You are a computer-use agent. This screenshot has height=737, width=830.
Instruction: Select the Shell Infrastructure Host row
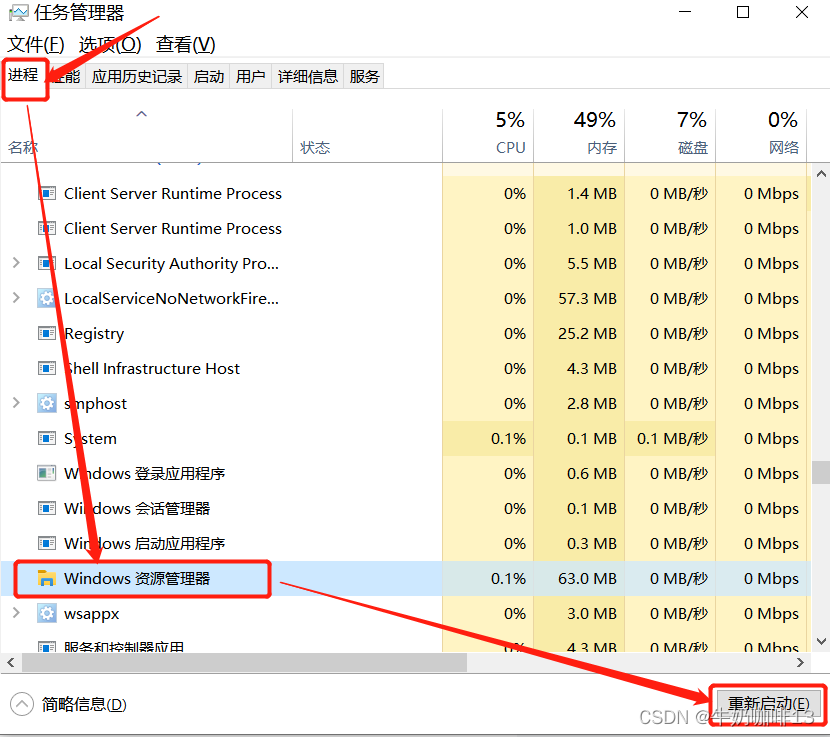pyautogui.click(x=405, y=368)
